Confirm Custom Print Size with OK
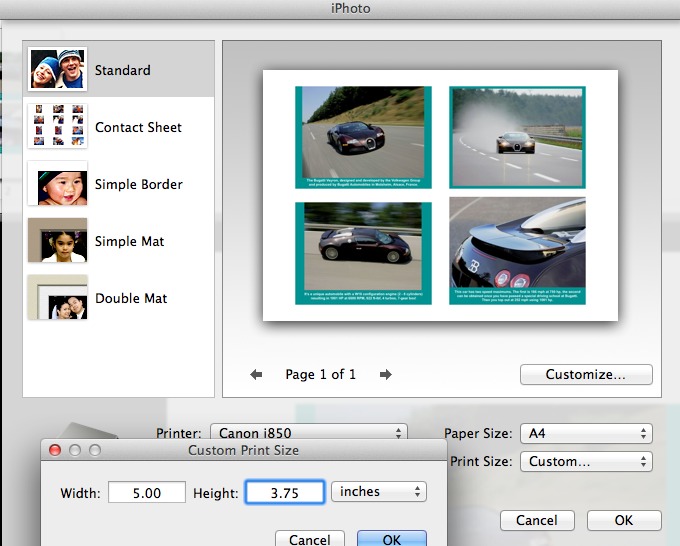This screenshot has width=680, height=546. click(391, 539)
